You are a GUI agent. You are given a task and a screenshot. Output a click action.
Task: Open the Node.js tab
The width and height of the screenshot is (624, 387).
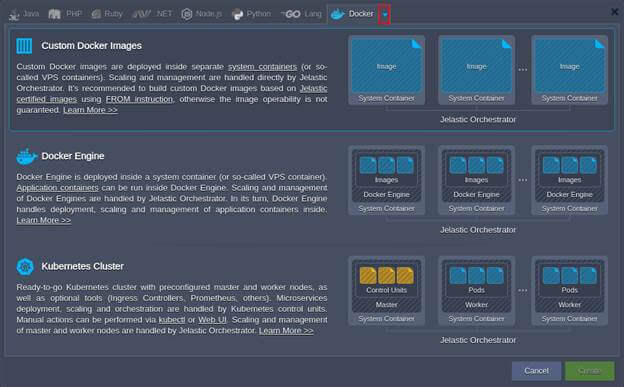(201, 14)
